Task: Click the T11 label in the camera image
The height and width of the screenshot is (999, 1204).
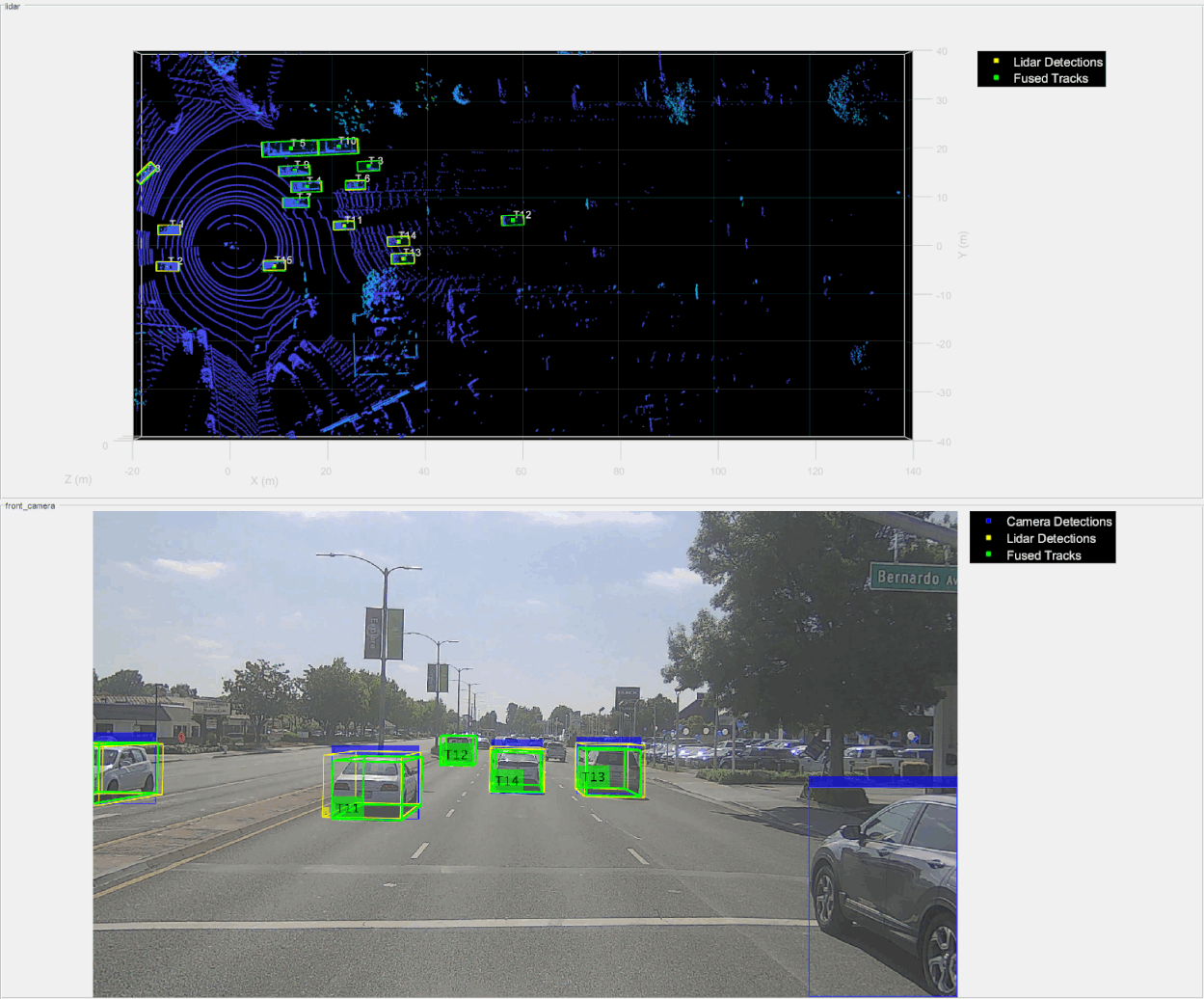Action: coord(347,808)
